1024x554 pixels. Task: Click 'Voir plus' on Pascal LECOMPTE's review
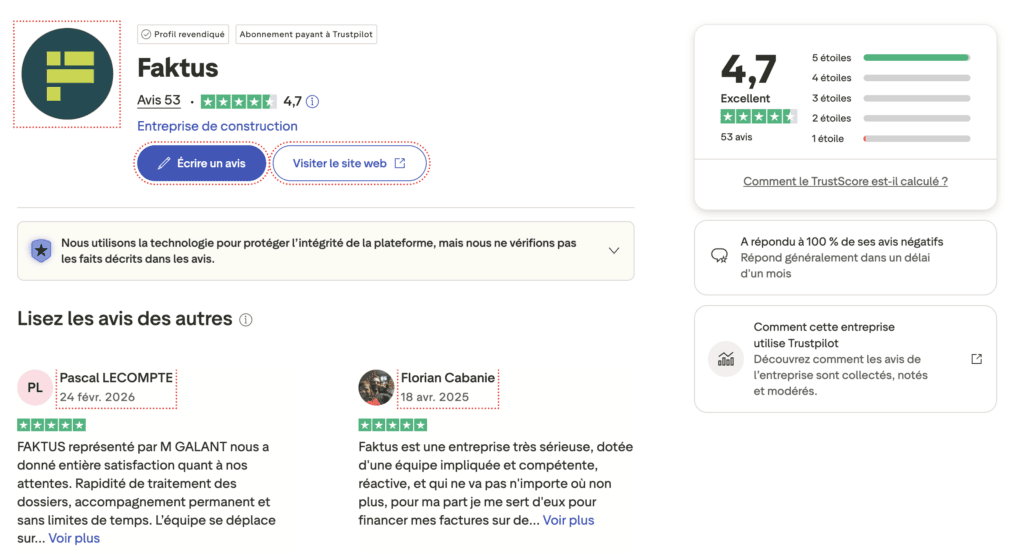(x=74, y=538)
